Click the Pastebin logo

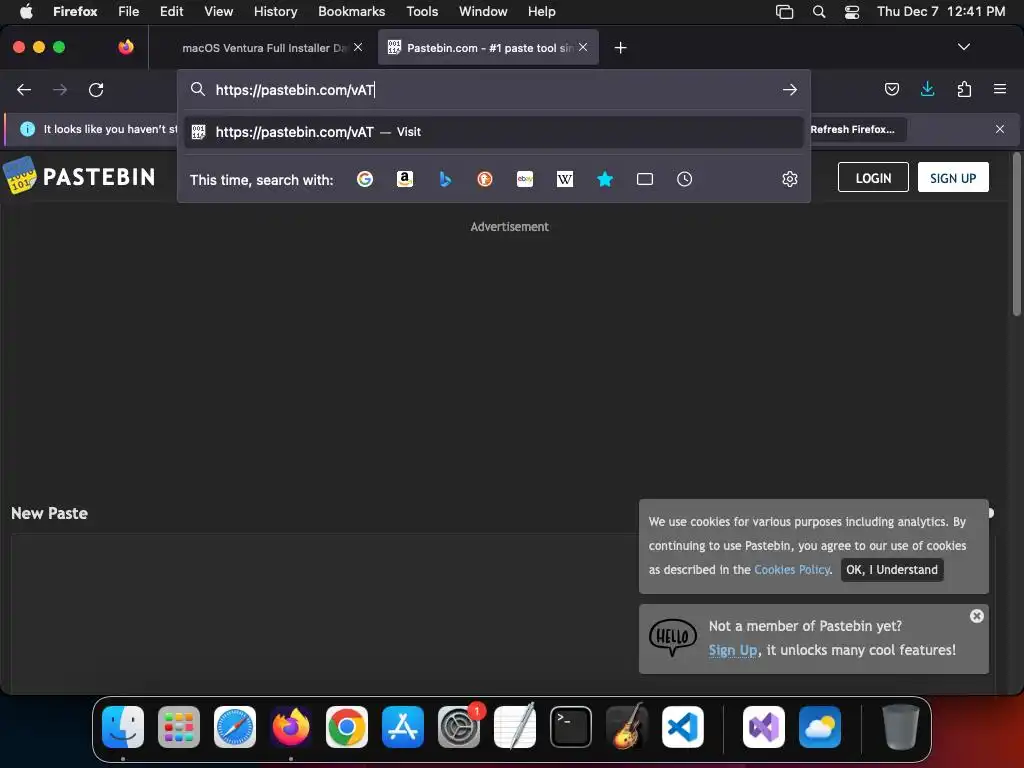(x=79, y=176)
